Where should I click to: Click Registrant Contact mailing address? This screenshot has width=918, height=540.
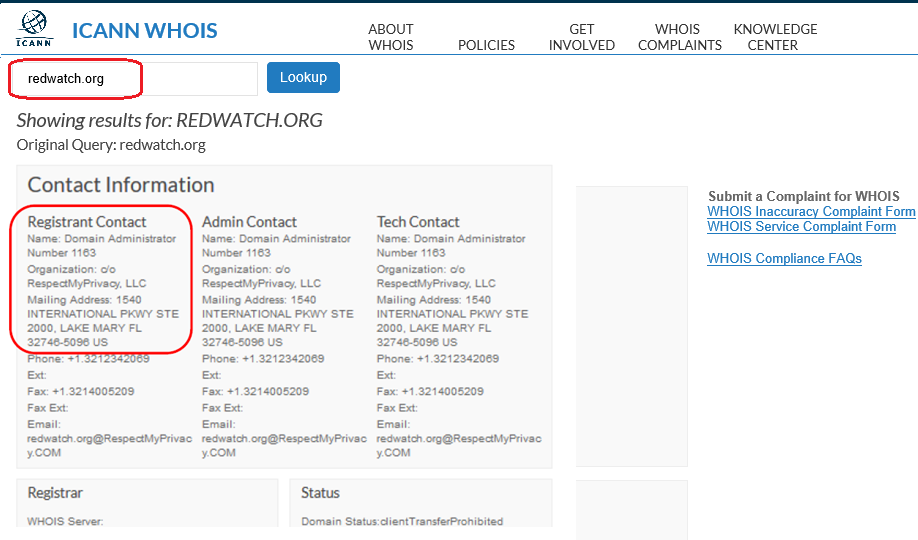103,321
